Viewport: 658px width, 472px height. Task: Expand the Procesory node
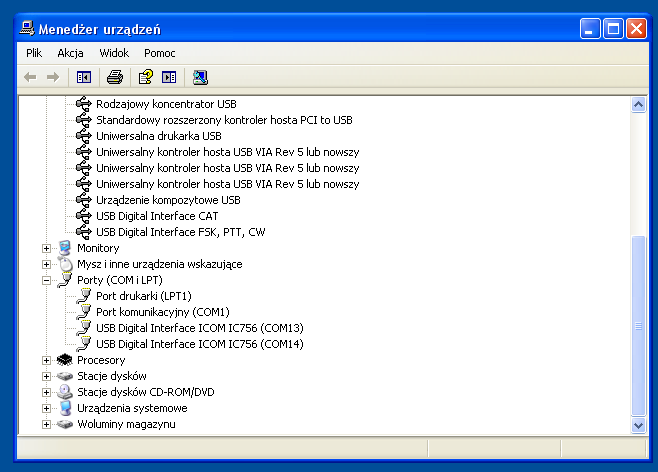click(x=46, y=360)
